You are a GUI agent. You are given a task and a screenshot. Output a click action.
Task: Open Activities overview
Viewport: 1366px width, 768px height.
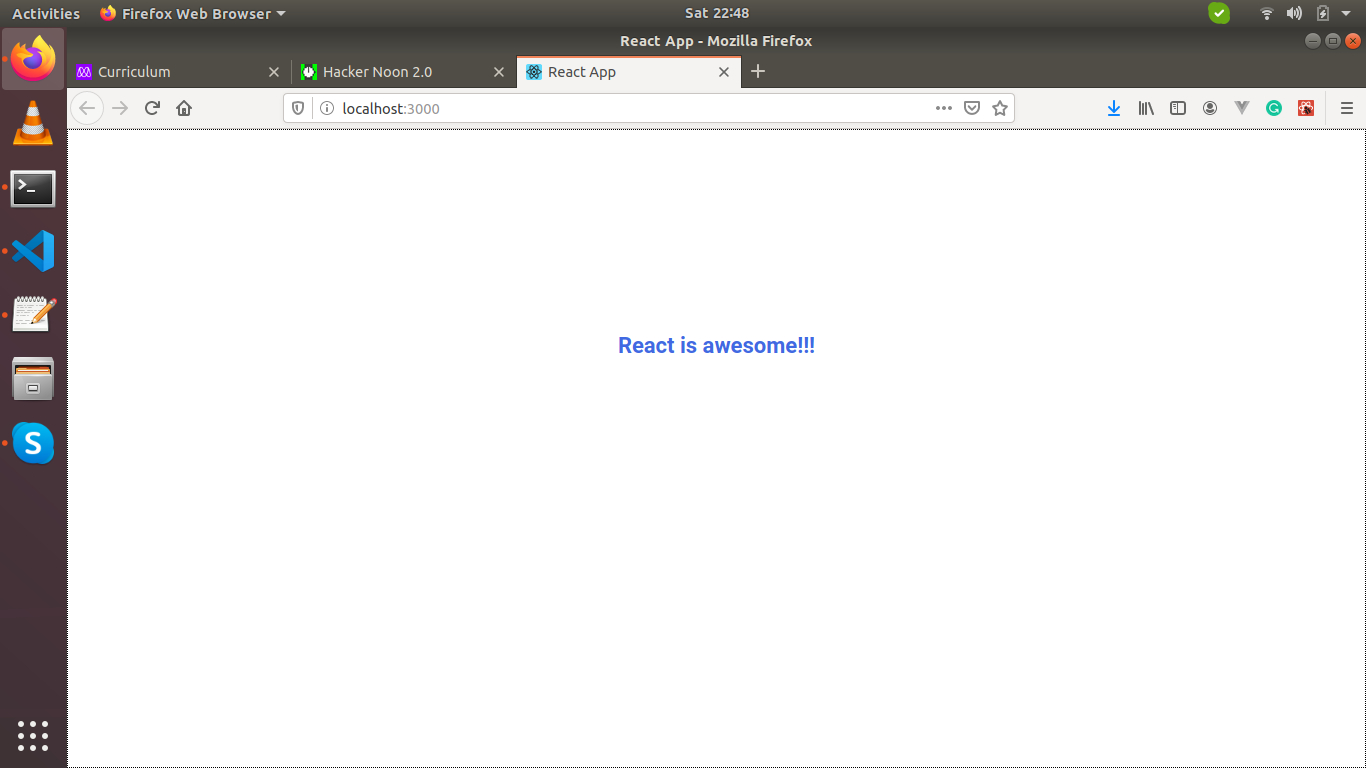[x=46, y=14]
